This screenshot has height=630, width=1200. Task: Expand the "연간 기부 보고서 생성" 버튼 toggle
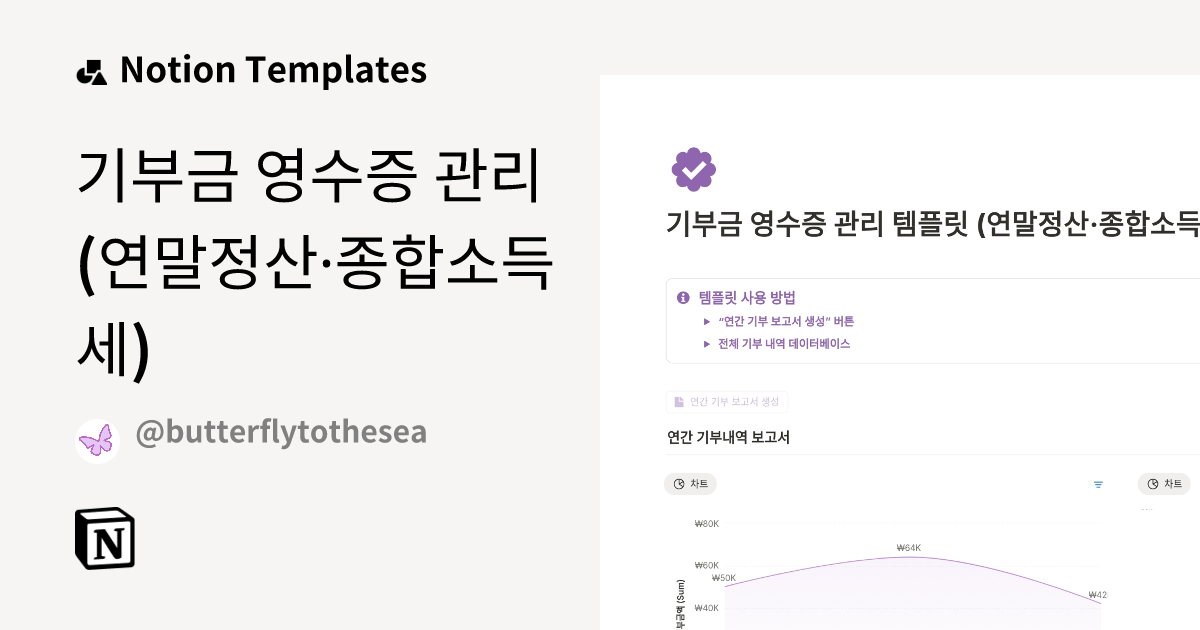point(707,322)
